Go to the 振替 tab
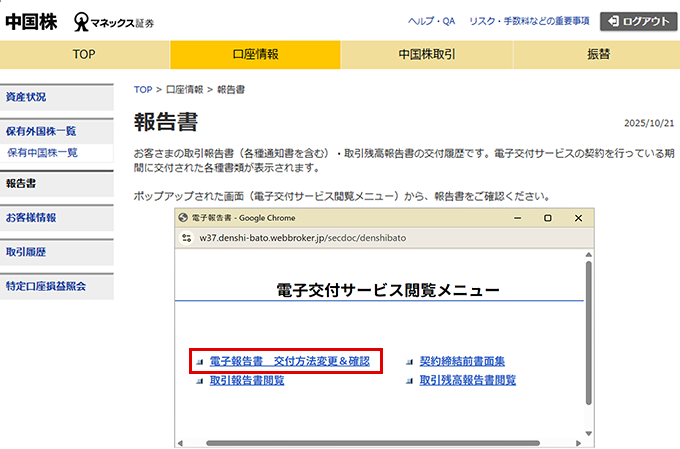Image resolution: width=680 pixels, height=449 pixels. (x=597, y=55)
